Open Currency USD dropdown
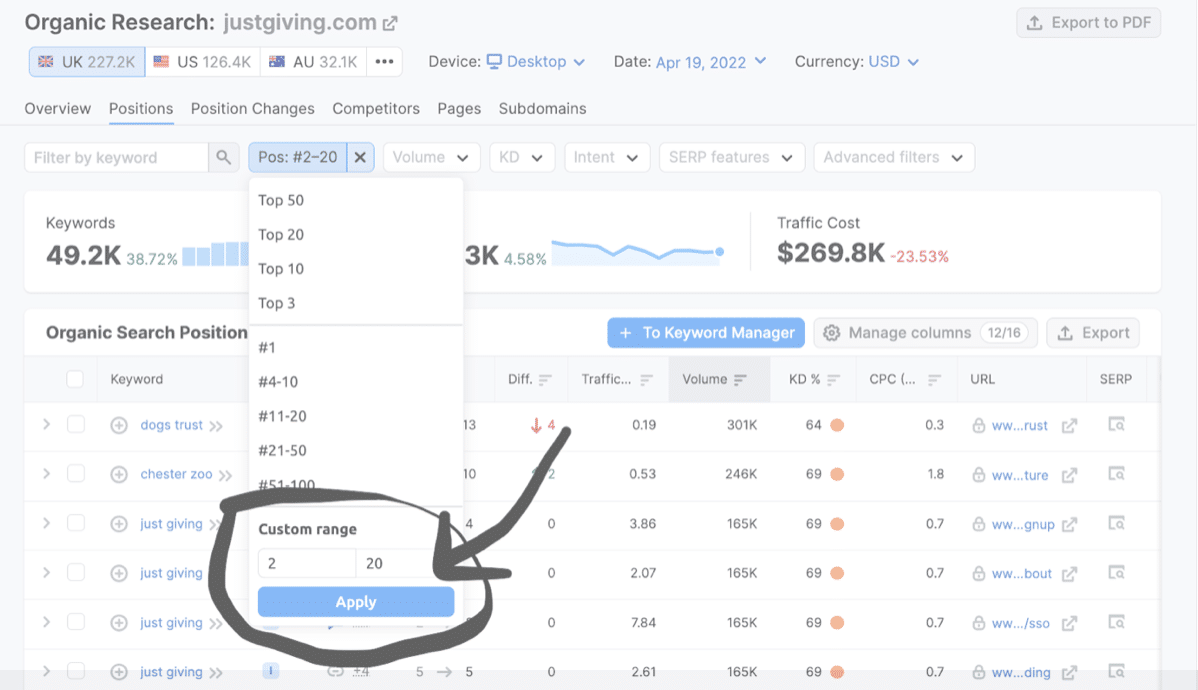The height and width of the screenshot is (690, 1198). (x=893, y=62)
